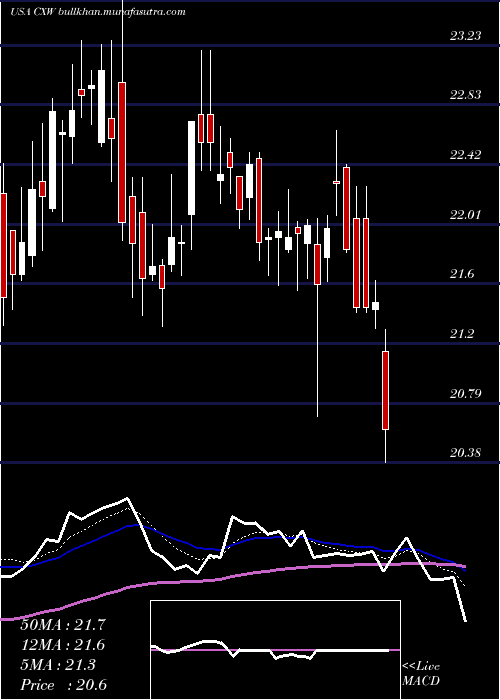This screenshot has height=700, width=500.
Task: Click the 21.6 price axis label
Action: point(462,274)
